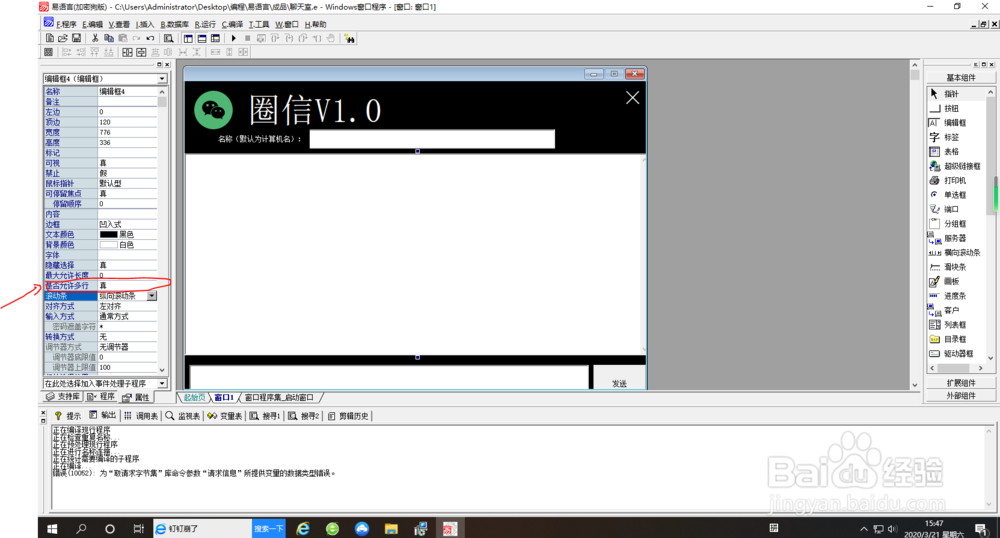This screenshot has height=538, width=1000.
Task: Switch to 窗口程序集_启动窗口 tab
Action: (279, 398)
